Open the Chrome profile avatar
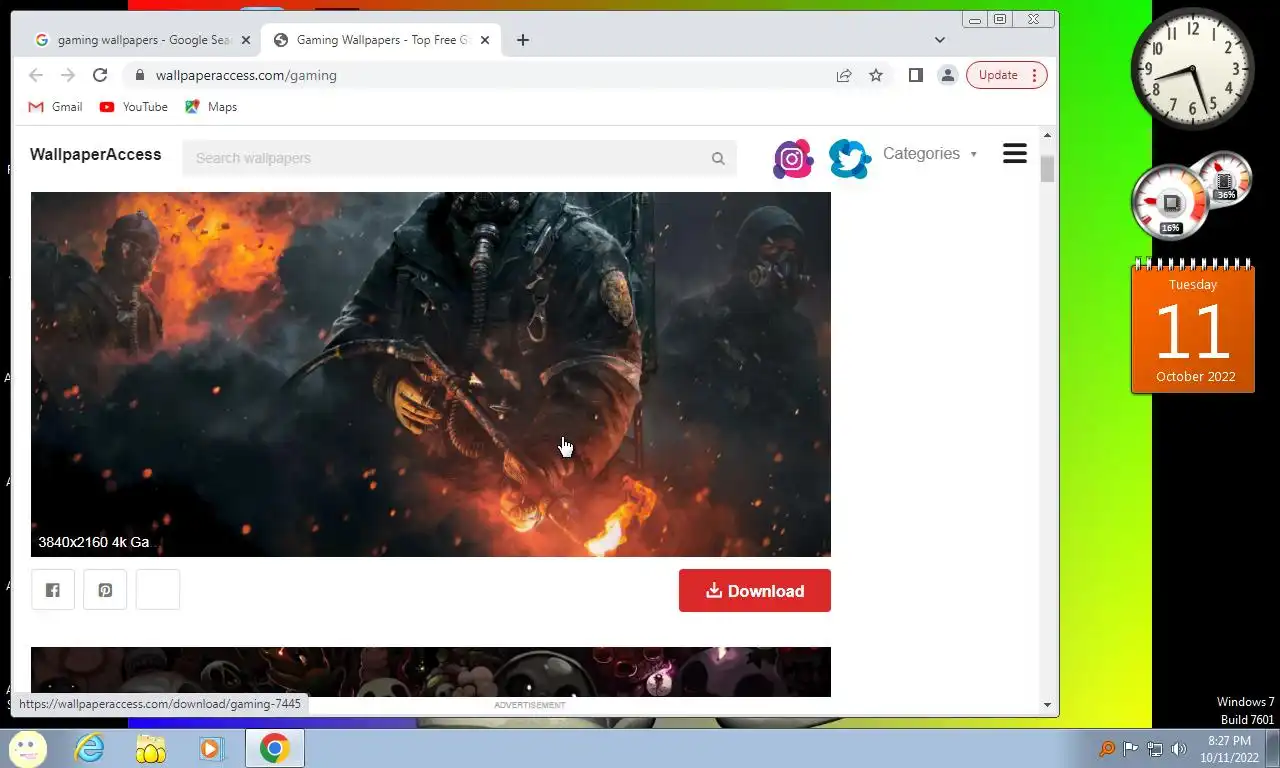The height and width of the screenshot is (768, 1280). coord(947,75)
